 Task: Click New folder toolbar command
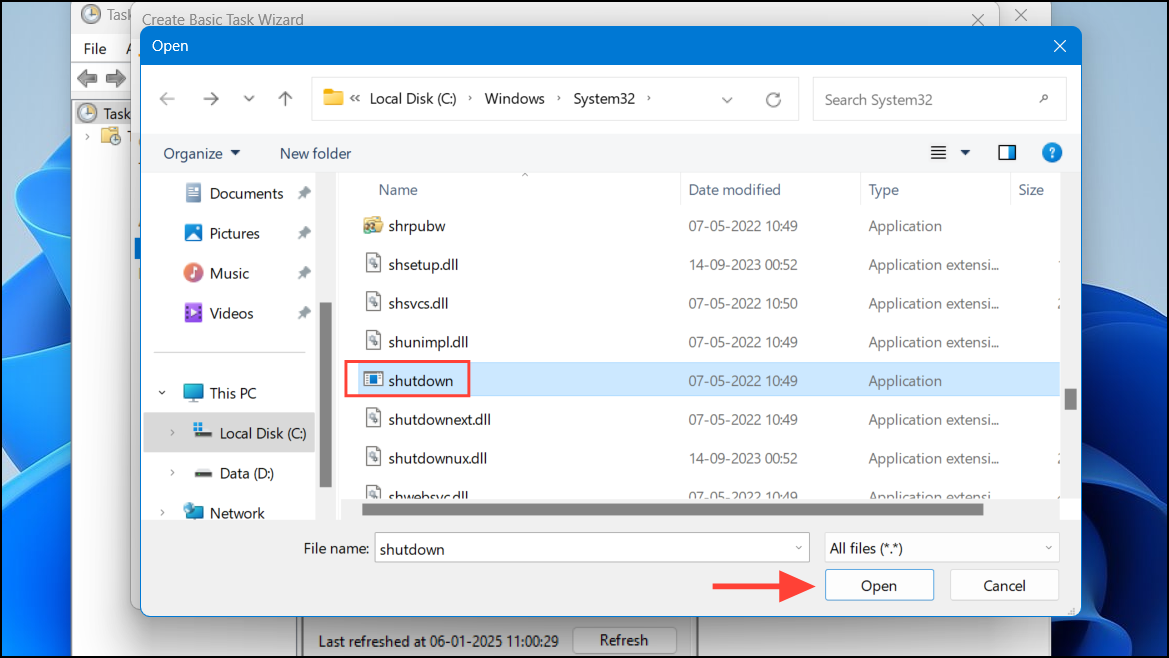315,154
